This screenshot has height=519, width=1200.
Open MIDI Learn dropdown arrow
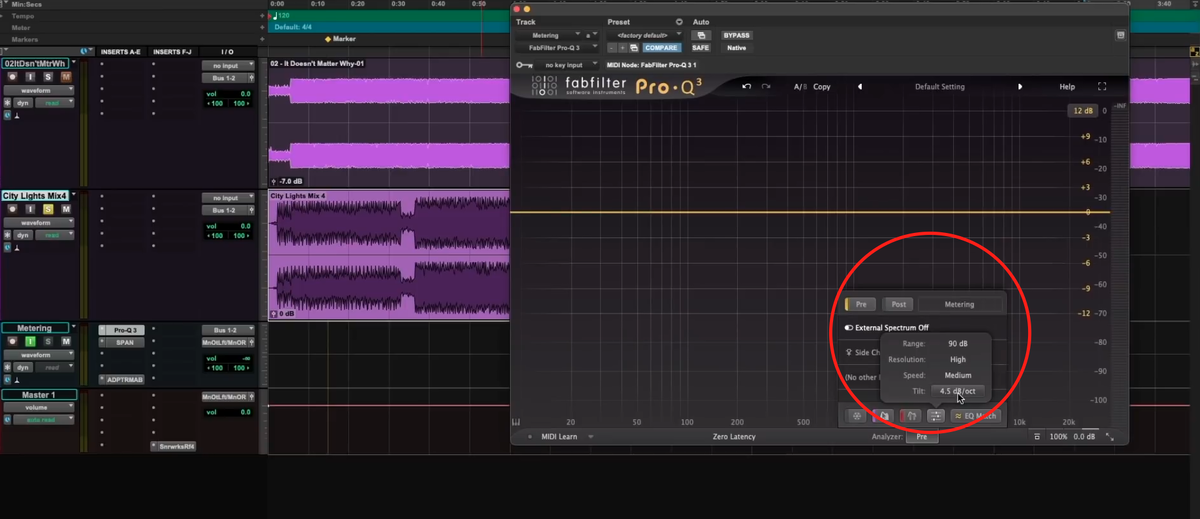[x=591, y=437]
